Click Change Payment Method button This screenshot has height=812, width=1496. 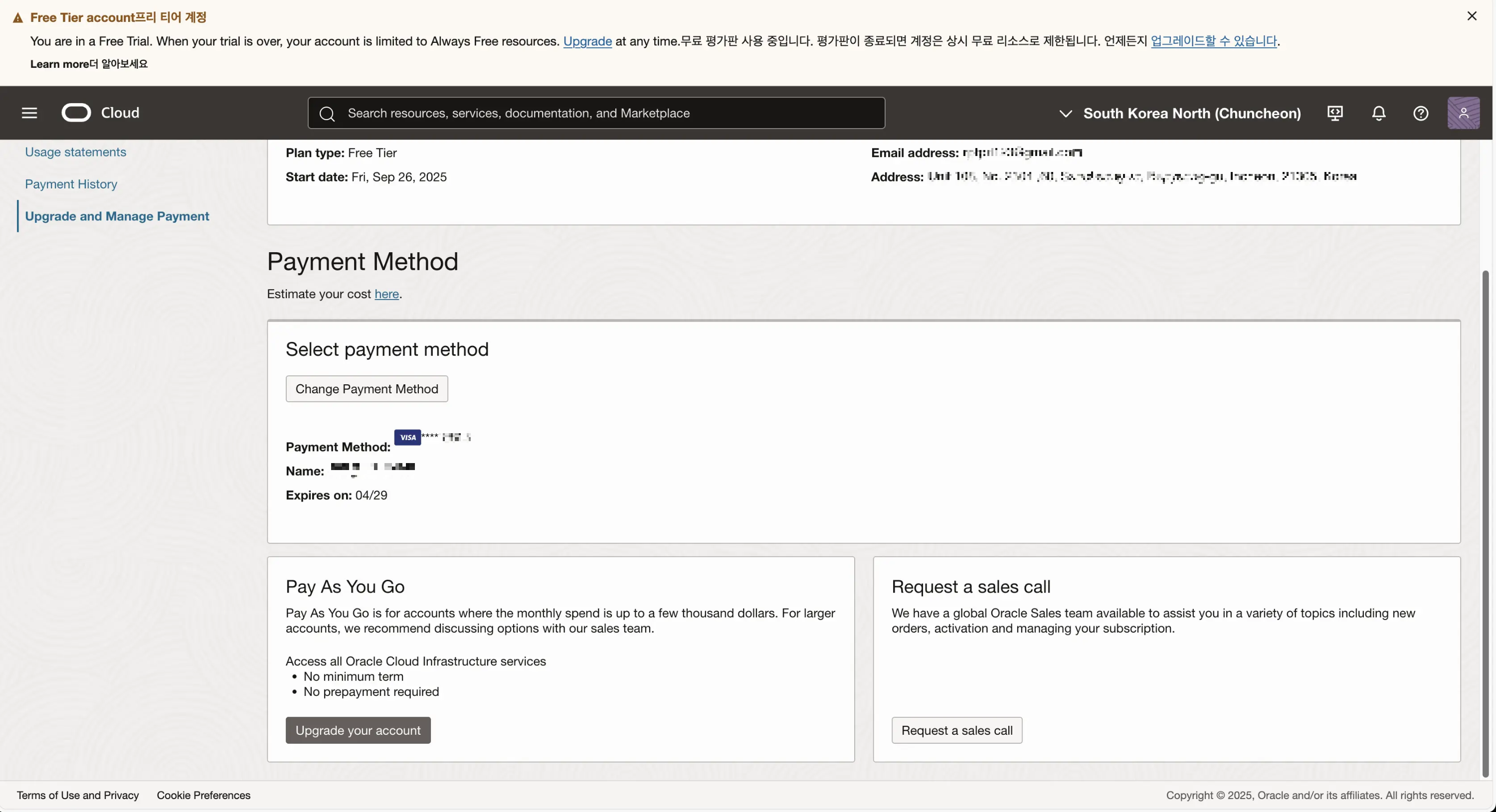367,389
